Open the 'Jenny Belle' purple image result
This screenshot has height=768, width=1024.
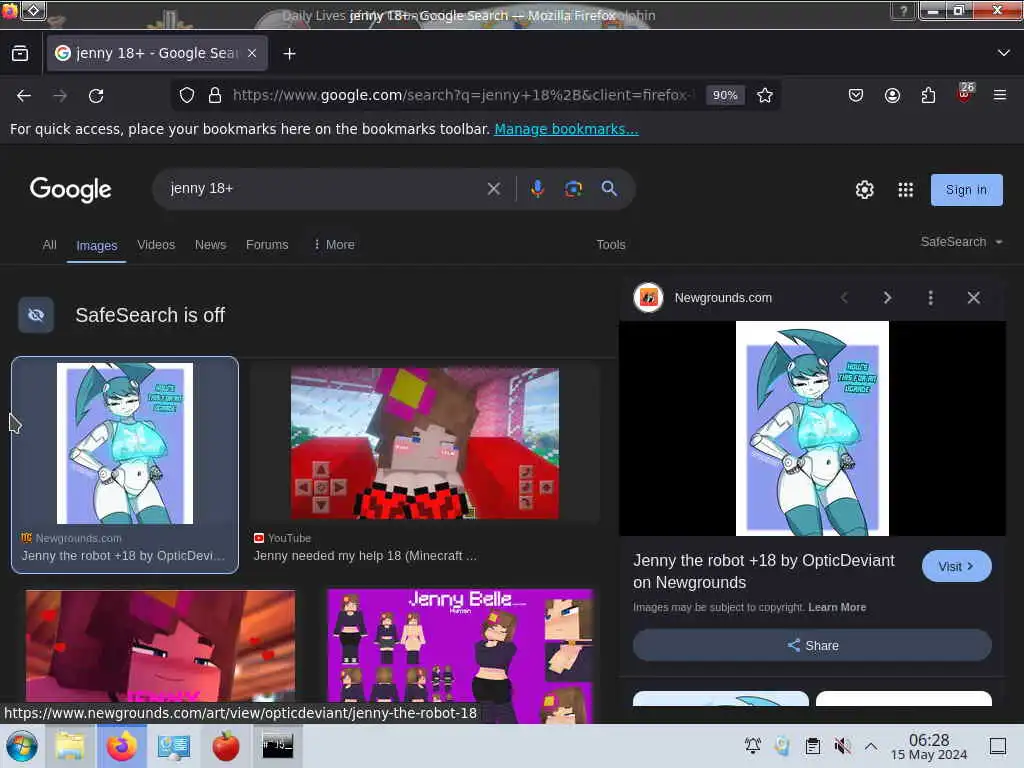(460, 655)
